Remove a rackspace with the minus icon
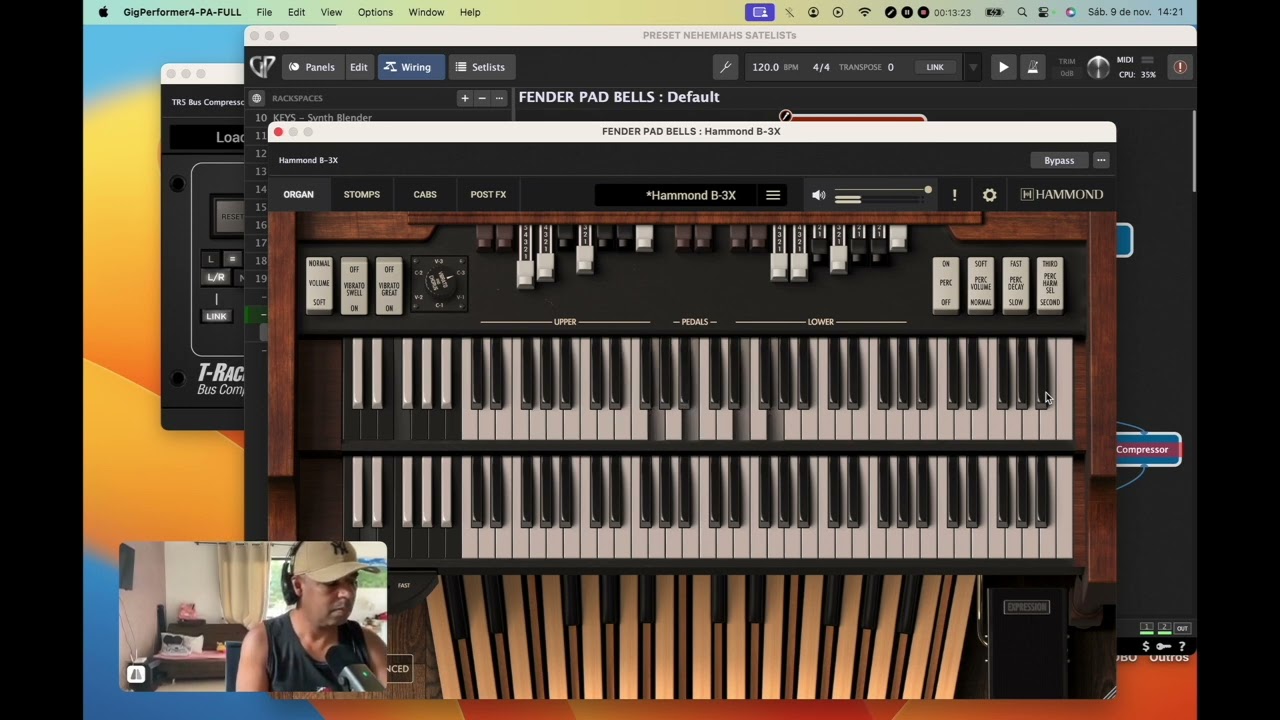This screenshot has width=1280, height=720. coord(481,98)
